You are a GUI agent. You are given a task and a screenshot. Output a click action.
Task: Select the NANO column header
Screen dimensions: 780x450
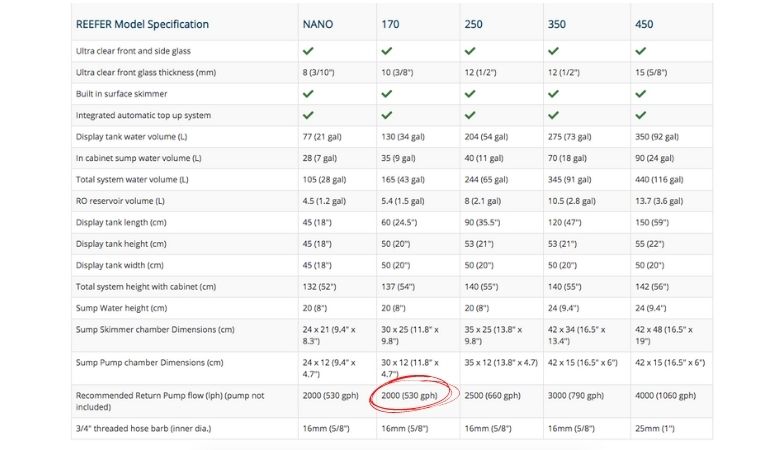317,24
